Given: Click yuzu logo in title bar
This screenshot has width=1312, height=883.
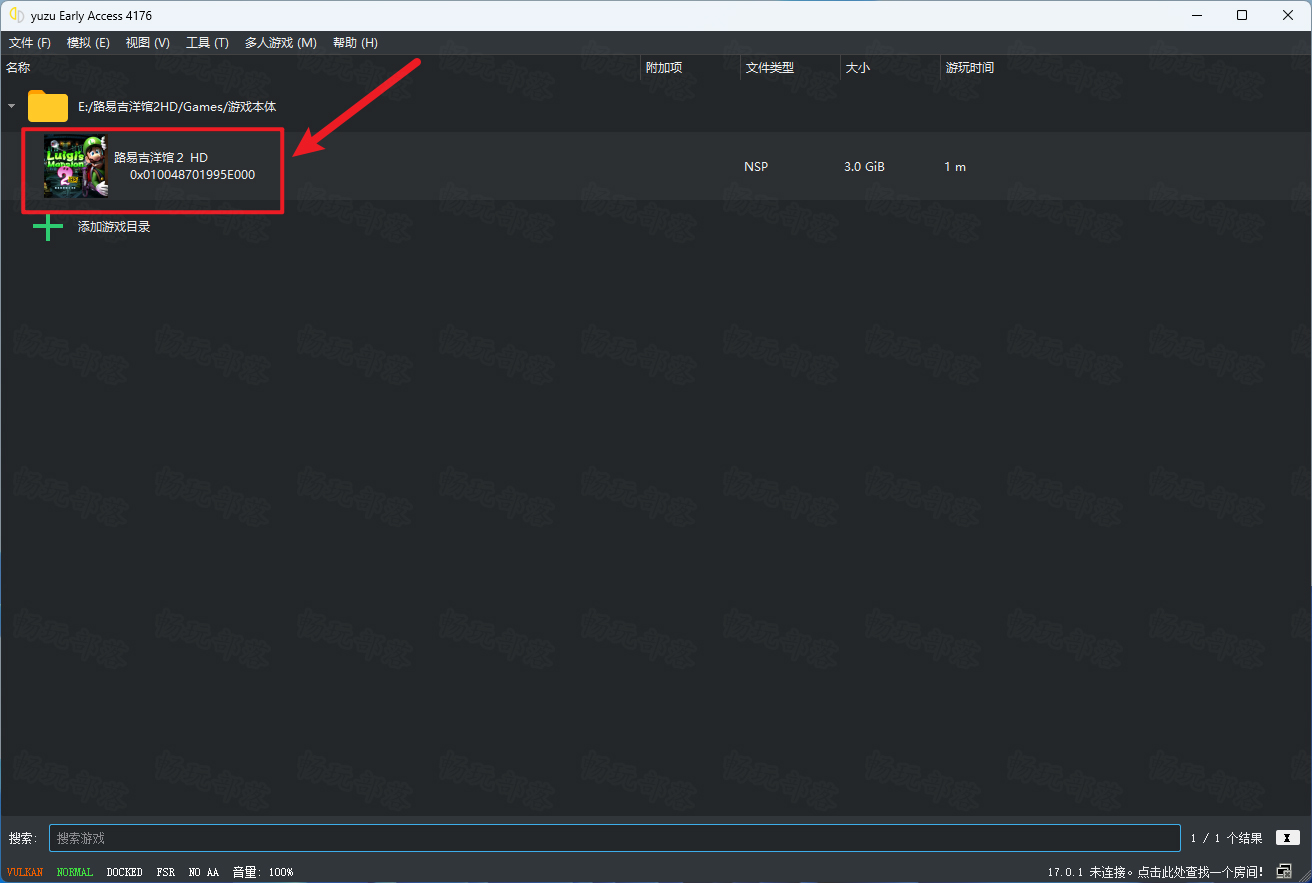Looking at the screenshot, I should click(x=16, y=15).
